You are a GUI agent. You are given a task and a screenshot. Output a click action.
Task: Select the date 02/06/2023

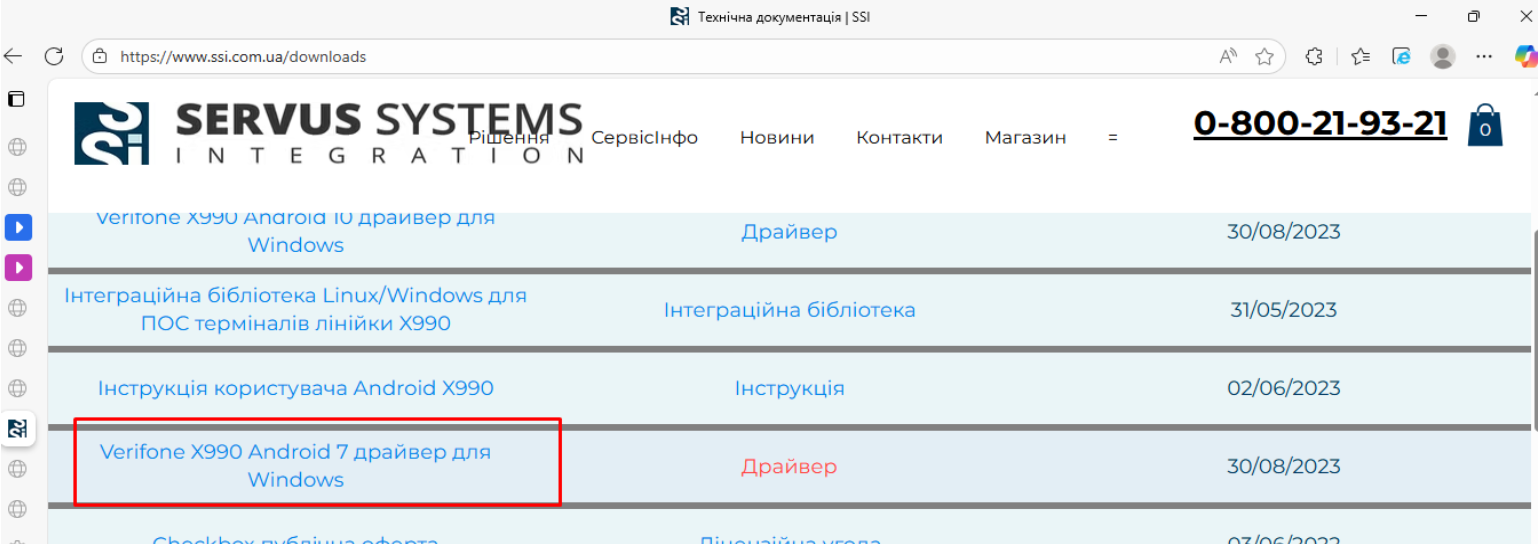pyautogui.click(x=1284, y=388)
